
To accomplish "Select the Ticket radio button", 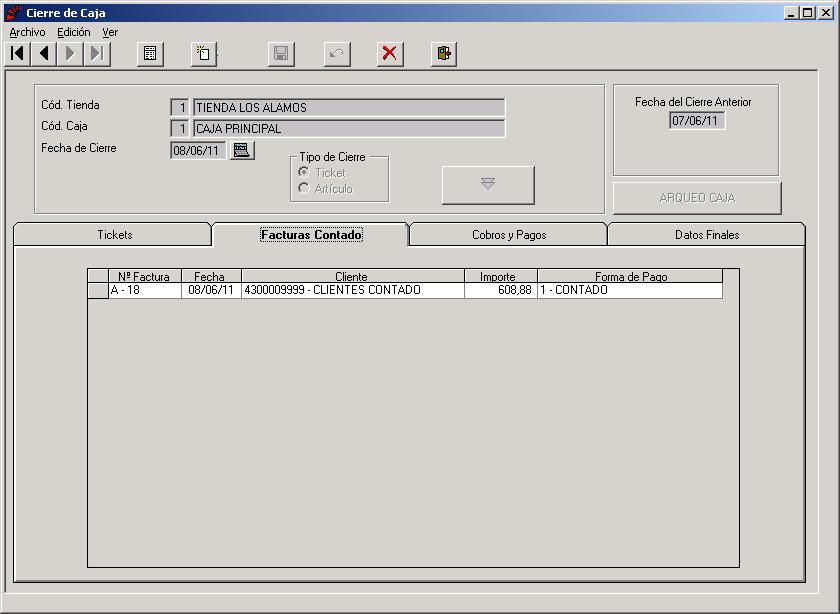I will tap(304, 173).
